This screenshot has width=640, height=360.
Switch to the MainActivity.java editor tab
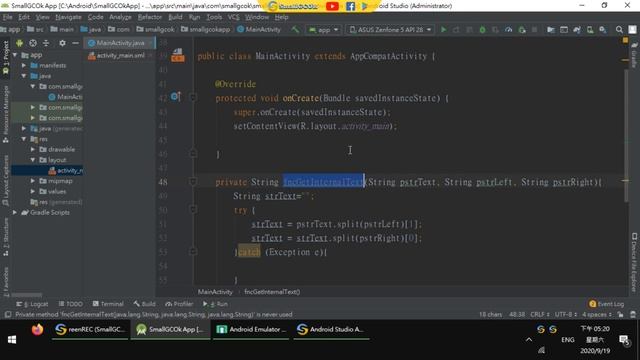[119, 43]
